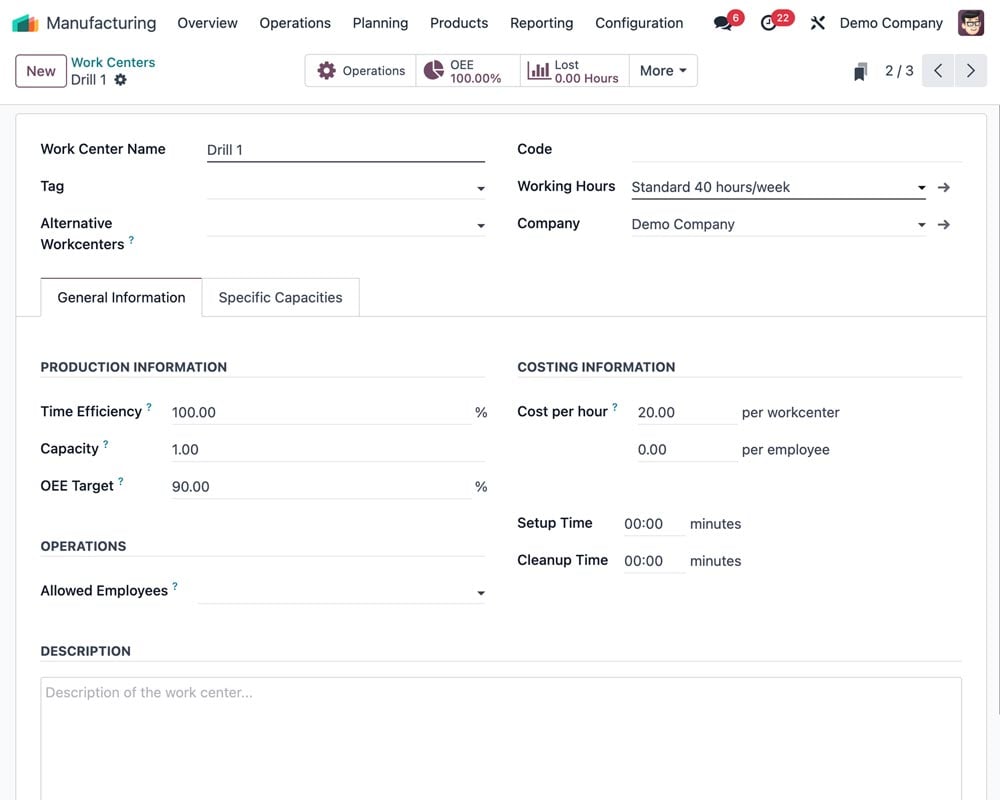Click inside the work center description area
This screenshot has width=1000, height=800.
[x=500, y=730]
